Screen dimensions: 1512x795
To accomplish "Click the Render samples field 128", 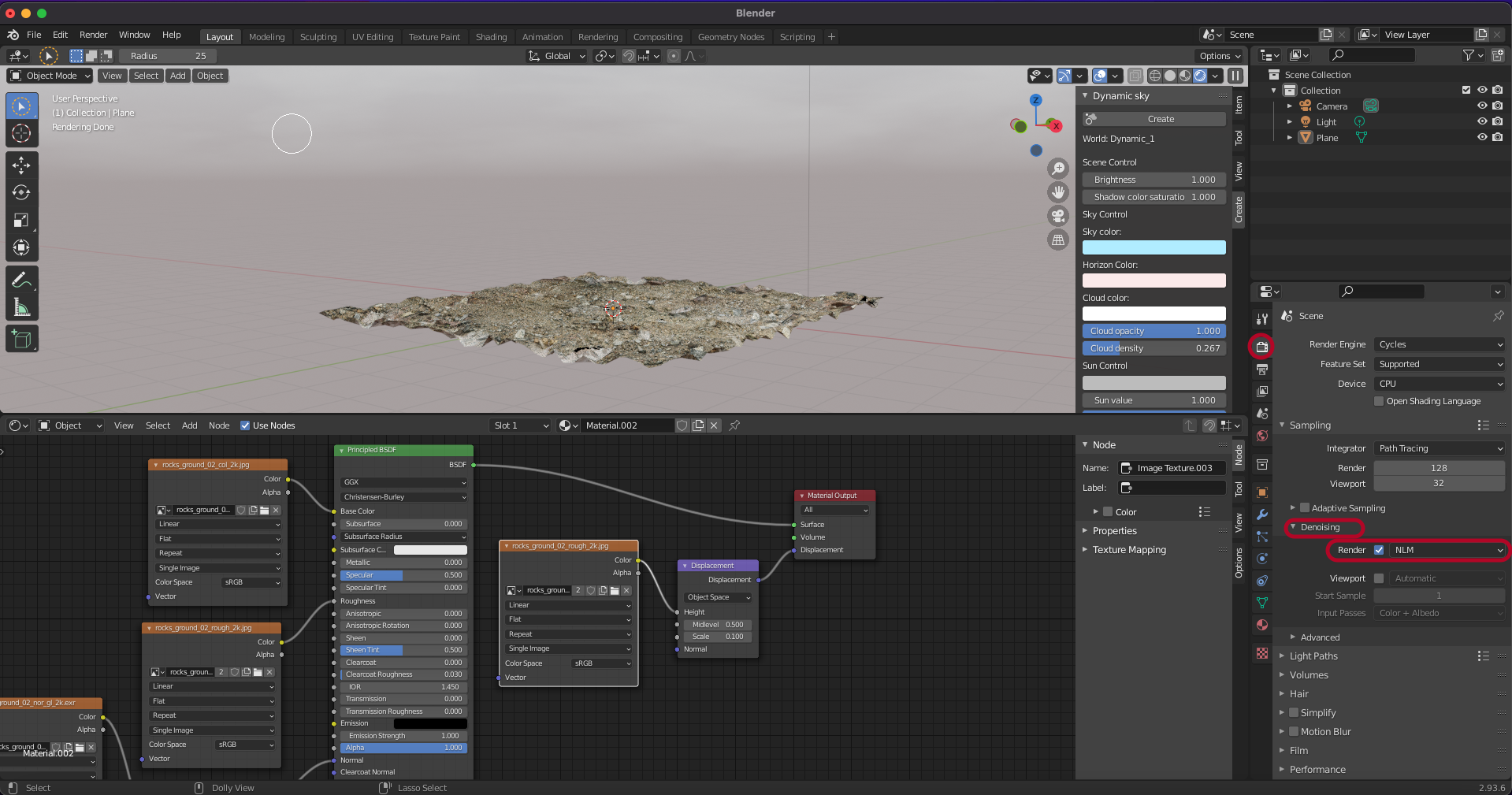I will coord(1439,468).
